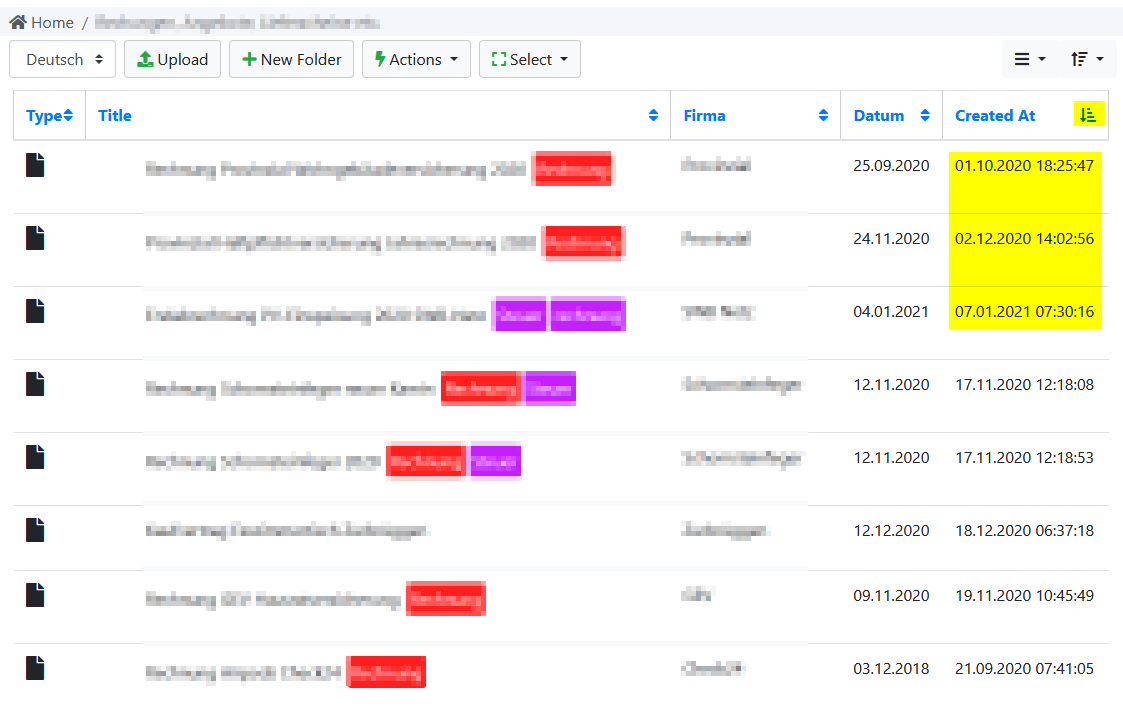The image size is (1123, 712).
Task: Open the Select dropdown menu
Action: (530, 59)
